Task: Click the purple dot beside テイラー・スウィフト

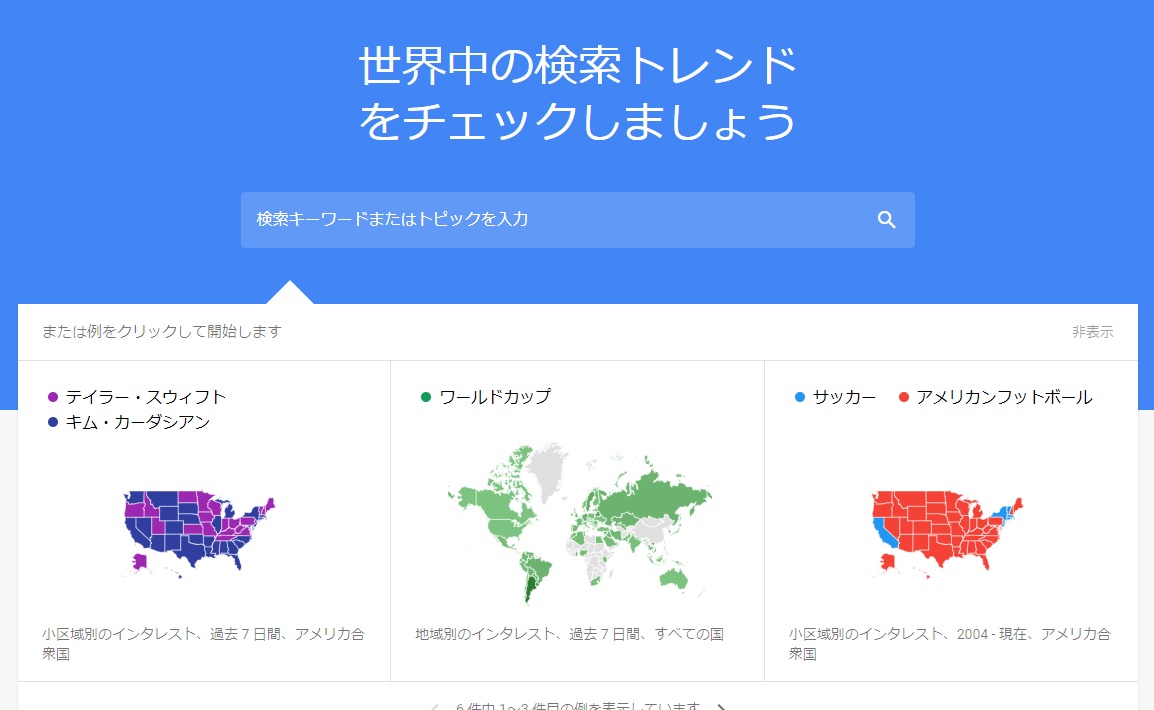Action: [53, 397]
